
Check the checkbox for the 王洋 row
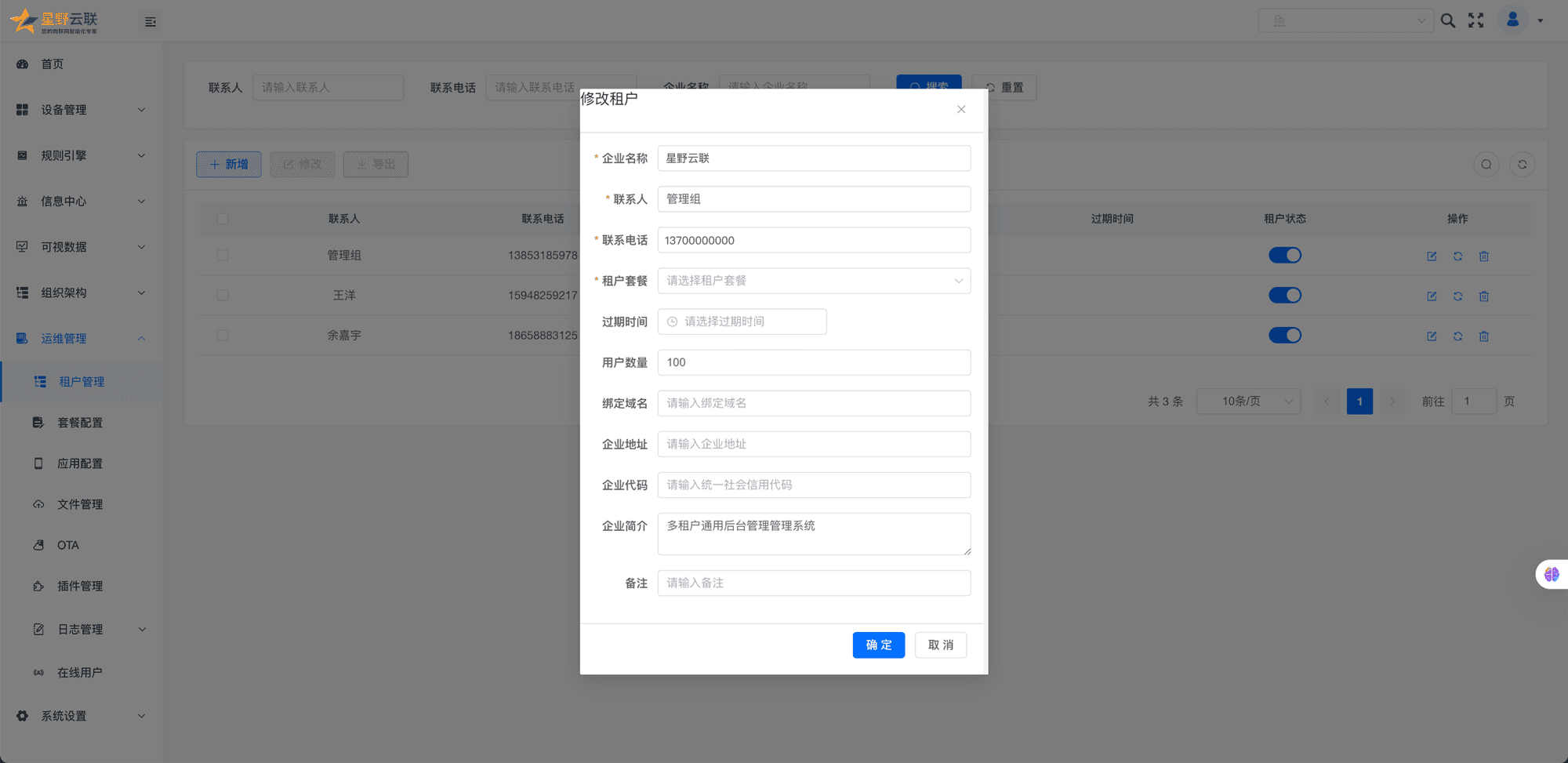pyautogui.click(x=223, y=296)
